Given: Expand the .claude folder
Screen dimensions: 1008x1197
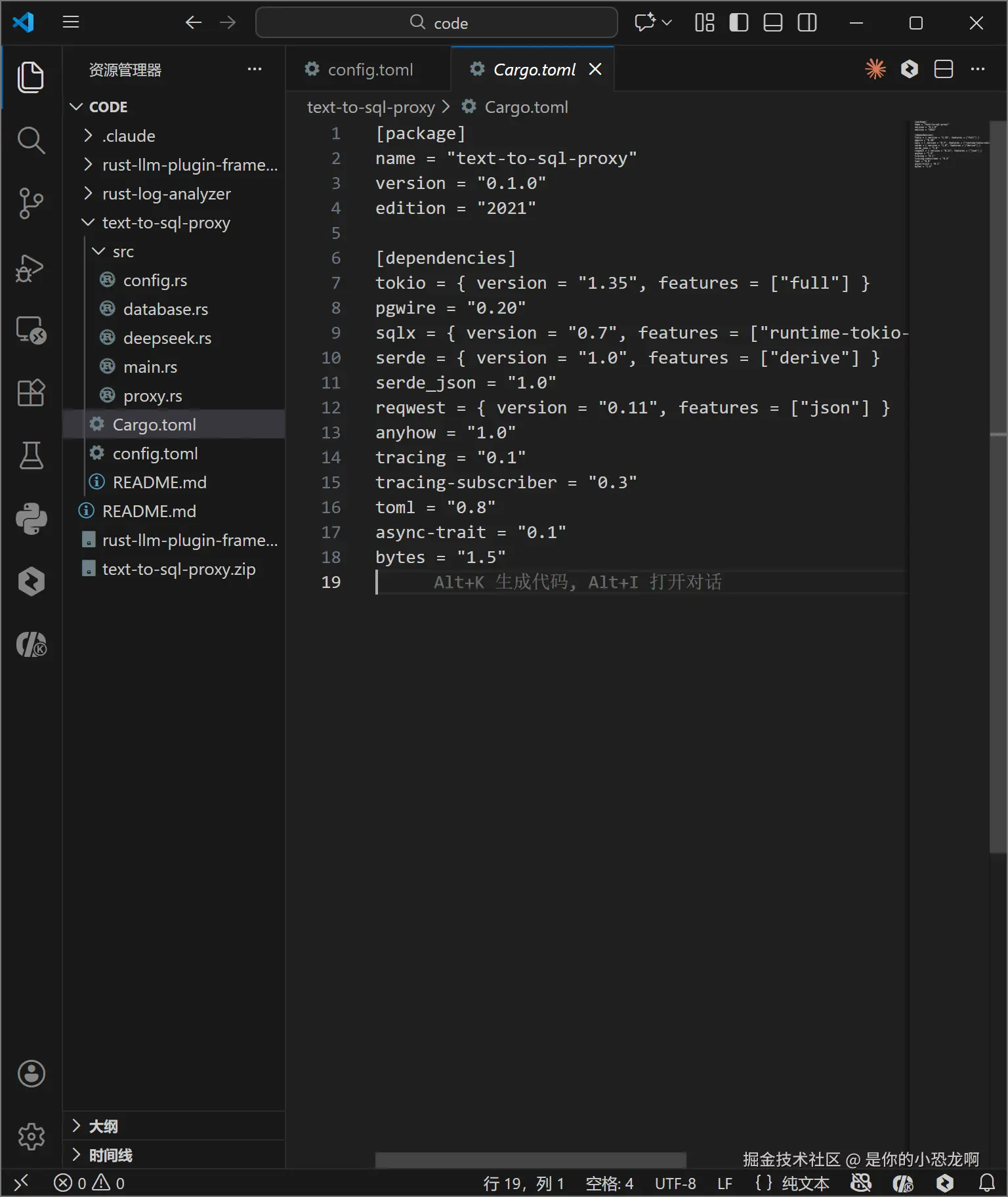Looking at the screenshot, I should (x=129, y=136).
